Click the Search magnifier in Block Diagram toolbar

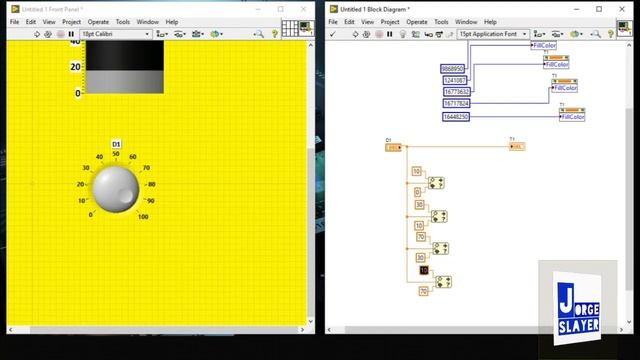tap(596, 34)
